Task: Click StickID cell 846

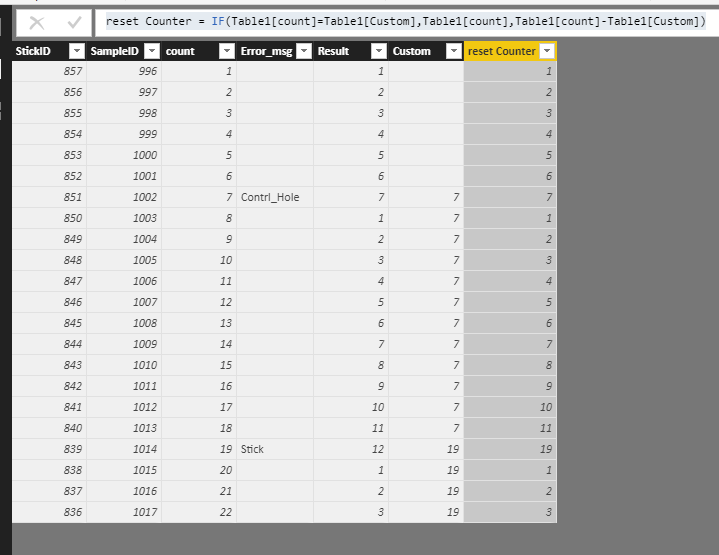Action: click(x=50, y=302)
